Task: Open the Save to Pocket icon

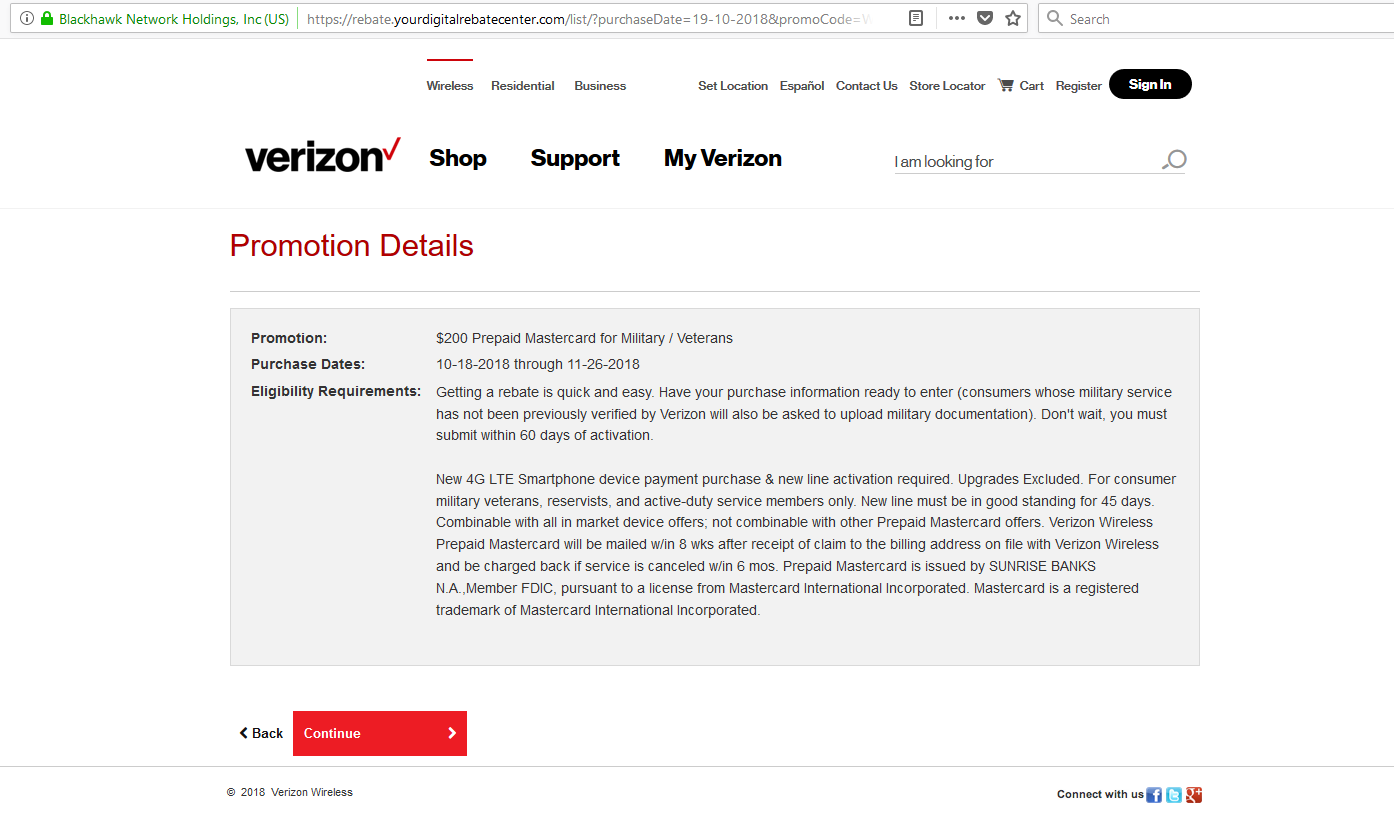Action: pos(986,18)
